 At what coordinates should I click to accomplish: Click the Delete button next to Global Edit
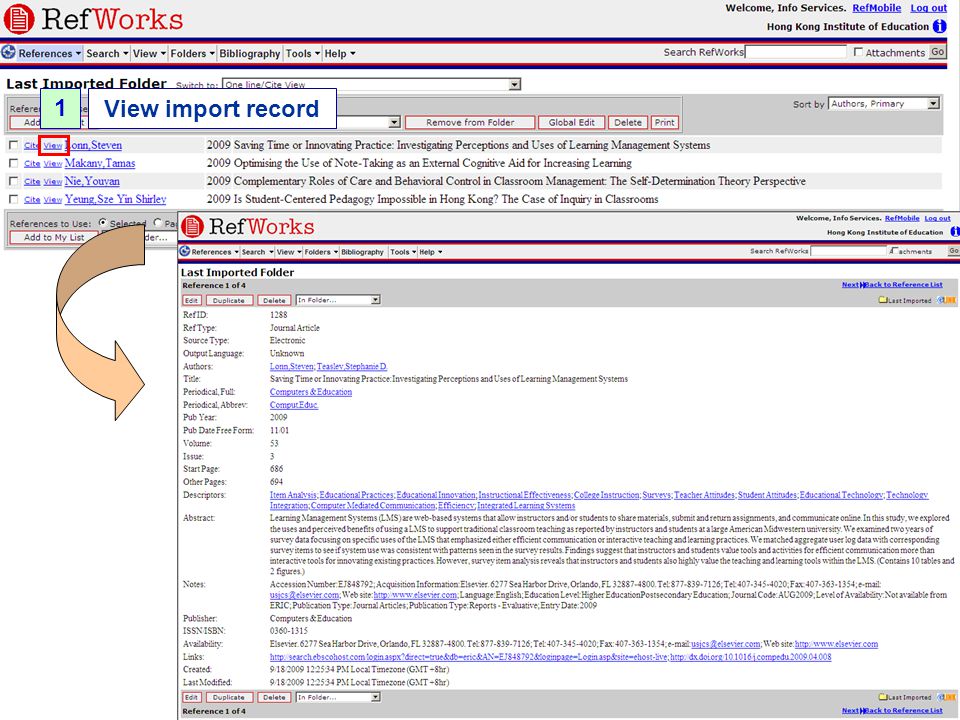coord(628,122)
